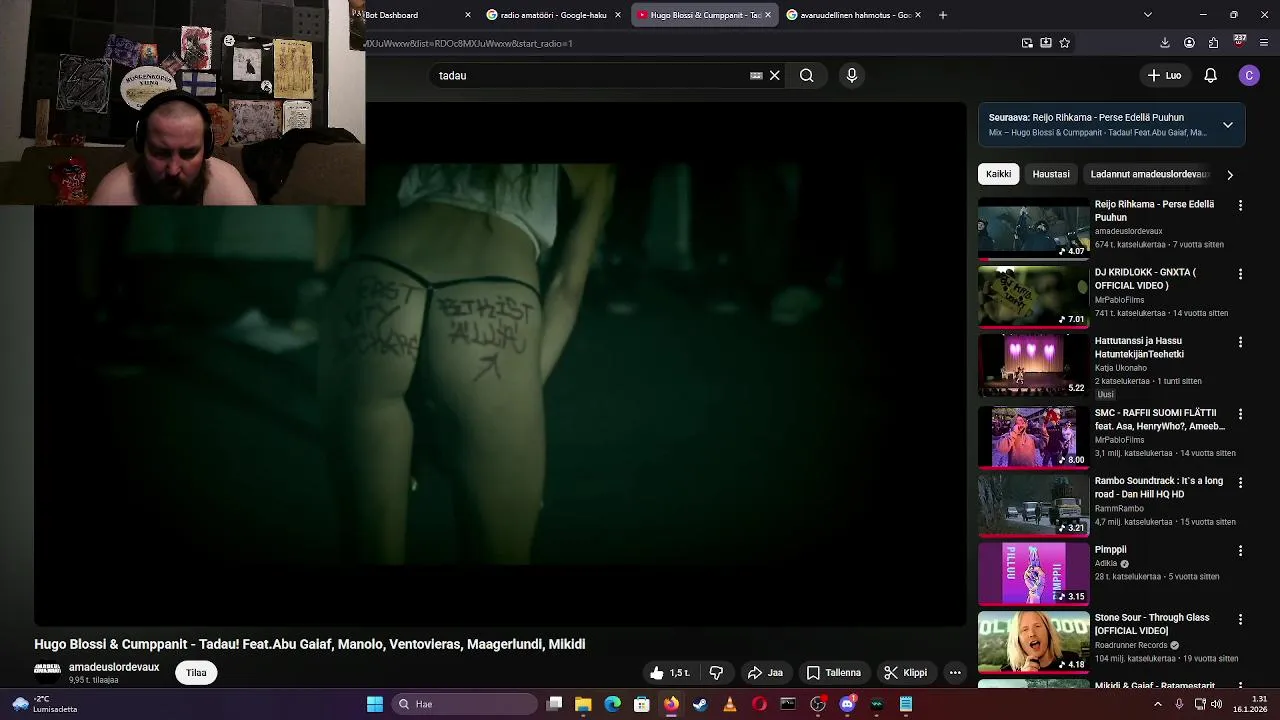Open Reijo Rihkama Perse Edellä Puuhun thumbnail

(1033, 228)
